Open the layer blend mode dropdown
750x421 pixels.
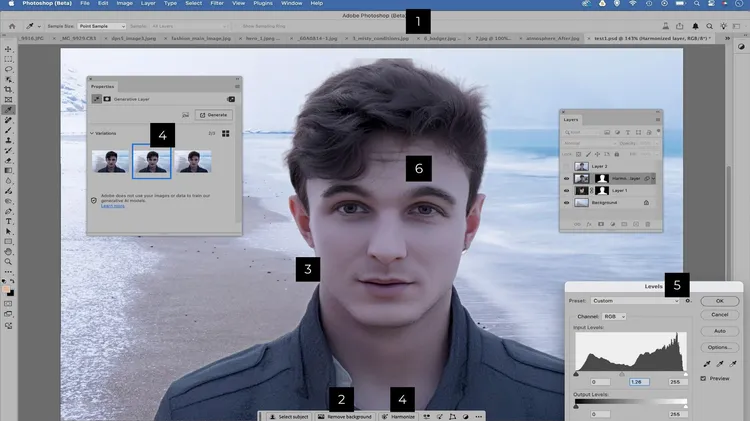[590, 143]
